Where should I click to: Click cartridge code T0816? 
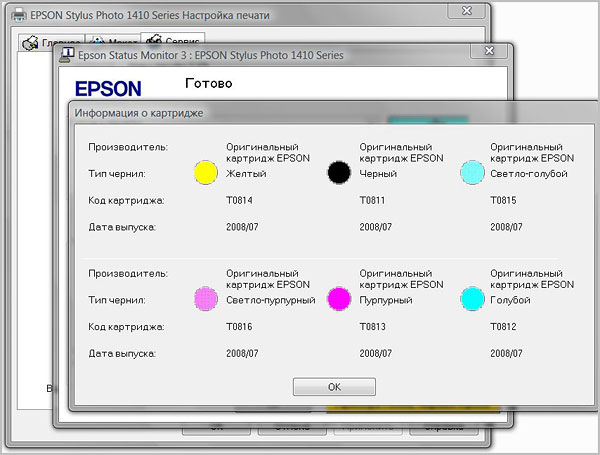point(239,326)
